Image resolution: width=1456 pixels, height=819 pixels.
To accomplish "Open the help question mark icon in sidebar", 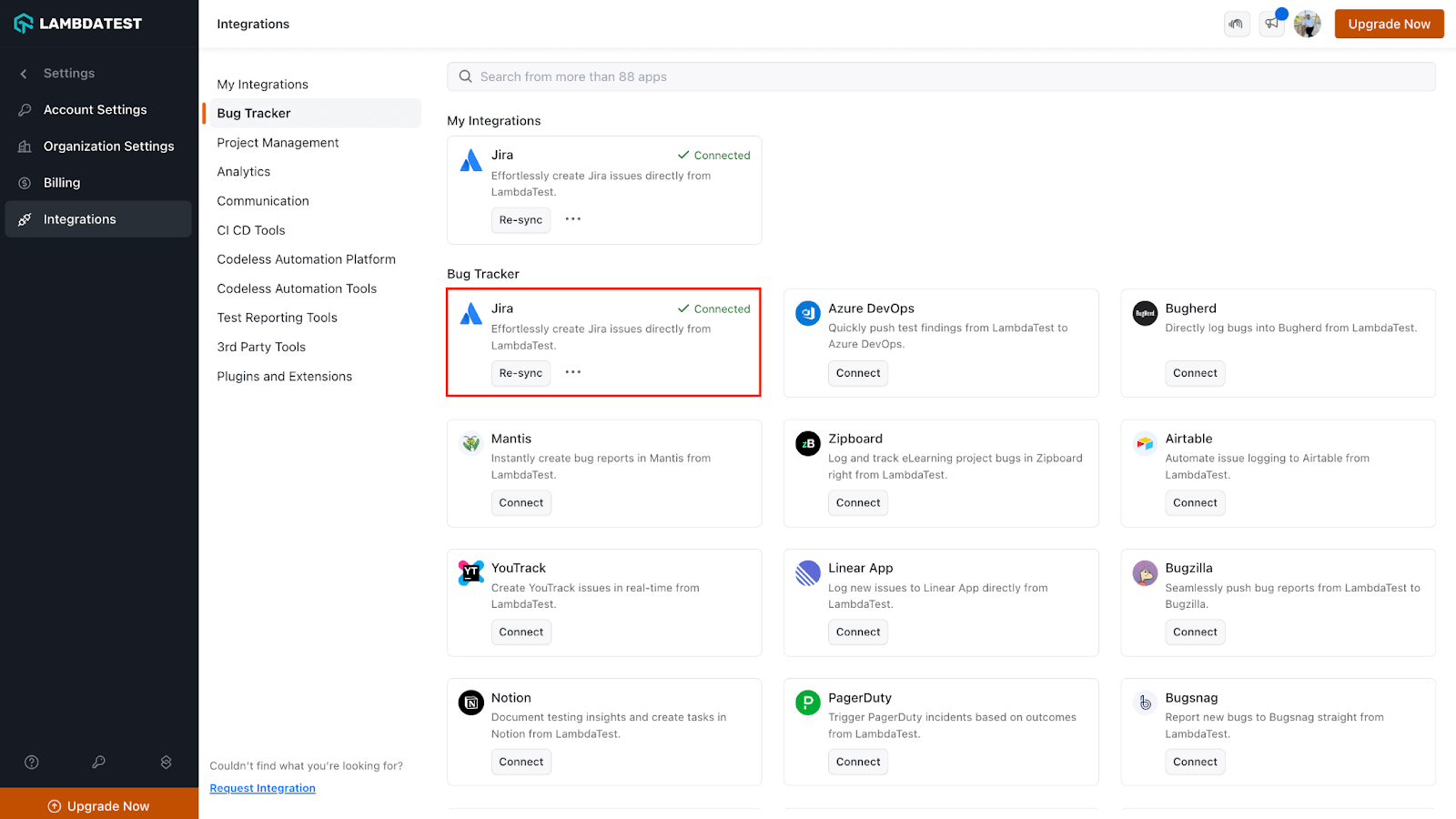I will 31,762.
